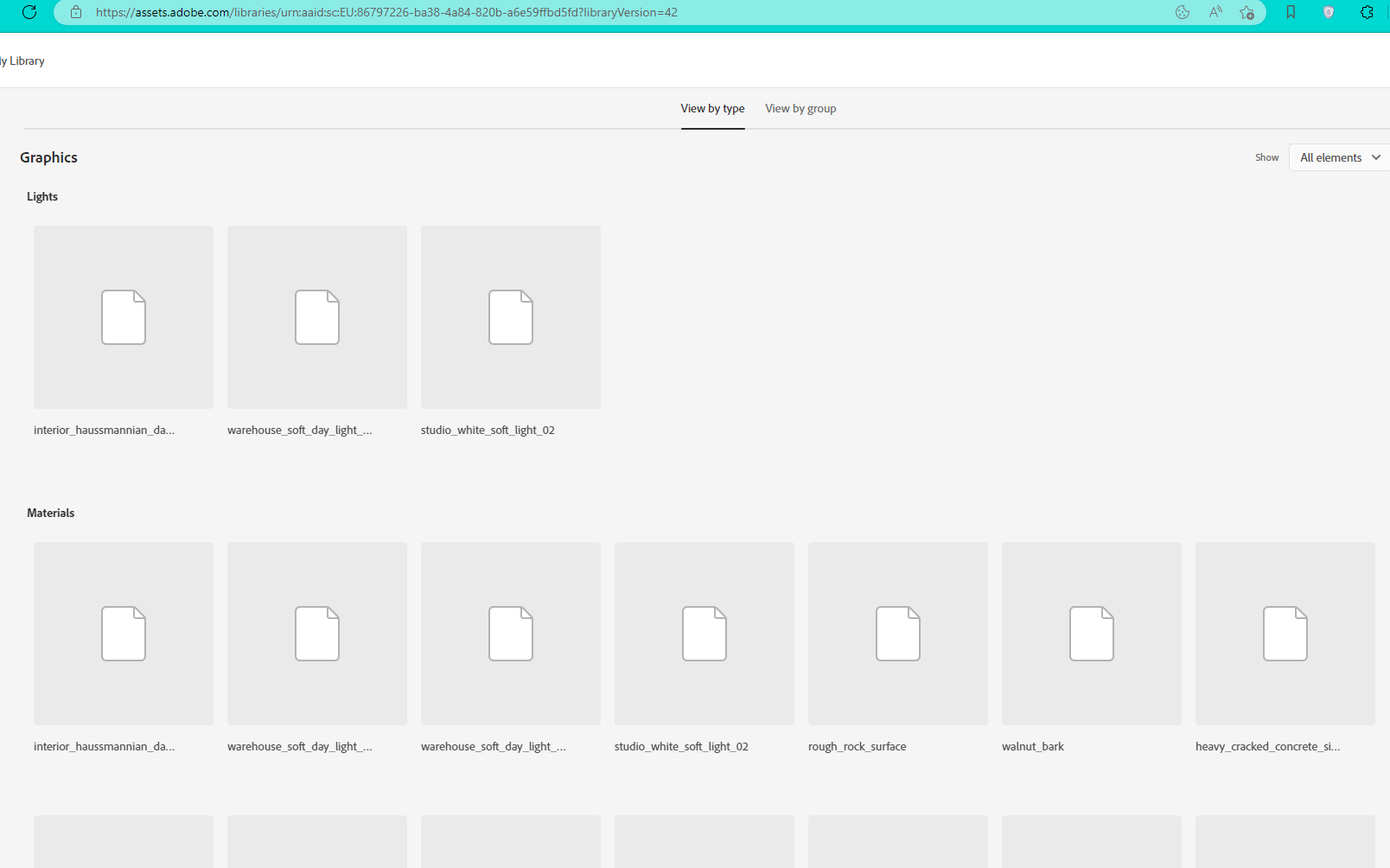
Task: Open the All elements filter dropdown
Action: click(1338, 157)
